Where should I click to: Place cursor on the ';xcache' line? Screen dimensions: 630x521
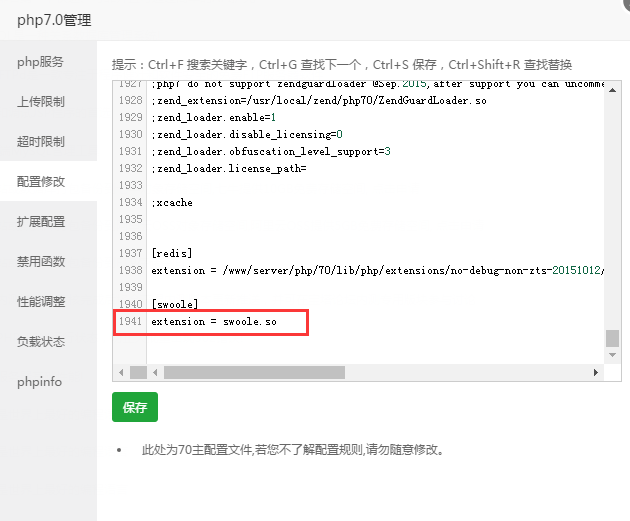(172, 203)
